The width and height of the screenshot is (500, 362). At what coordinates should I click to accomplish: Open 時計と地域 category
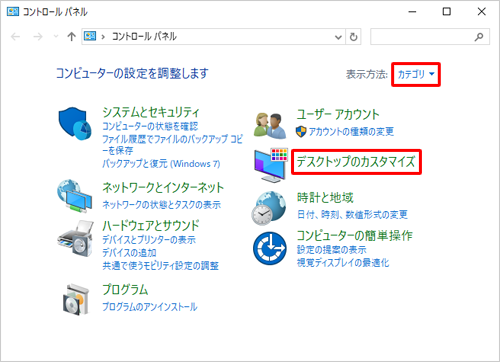(x=325, y=198)
